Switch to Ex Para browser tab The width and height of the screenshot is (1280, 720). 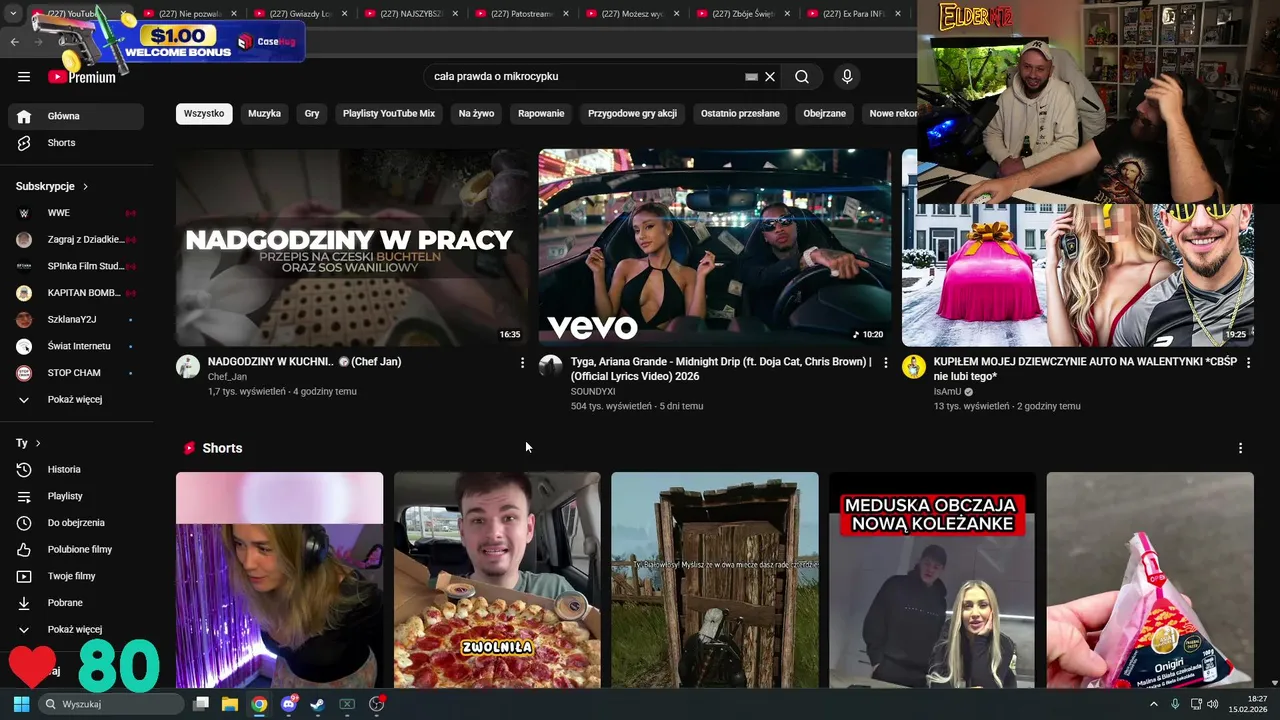coord(853,14)
